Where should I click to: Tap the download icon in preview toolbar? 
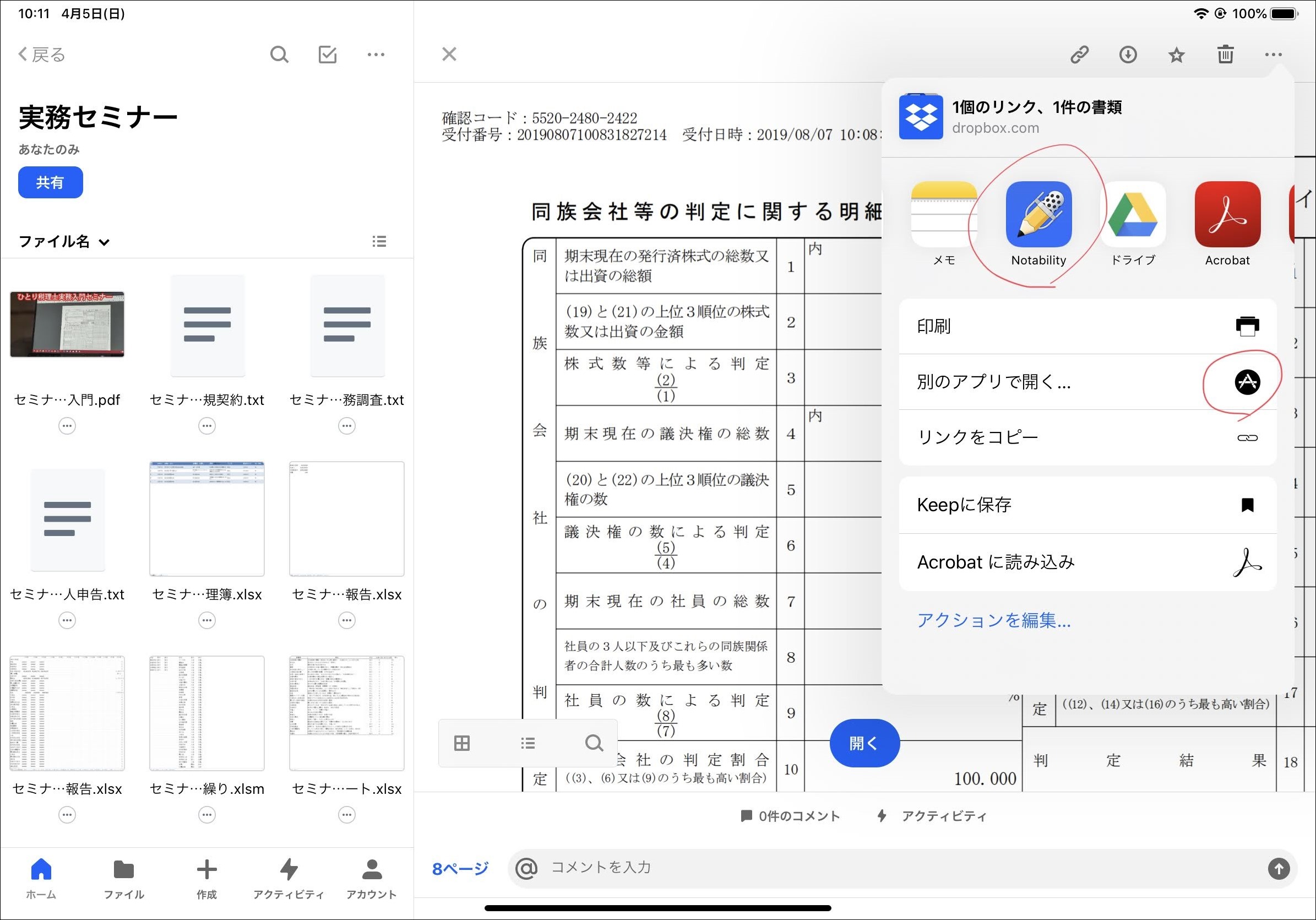[x=1128, y=55]
